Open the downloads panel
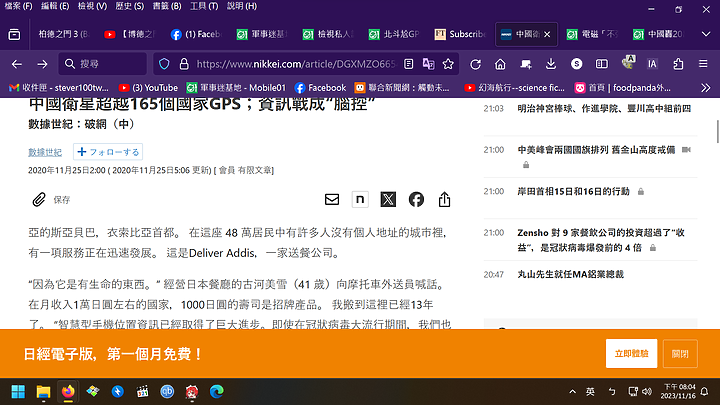720x405 pixels. point(551,64)
